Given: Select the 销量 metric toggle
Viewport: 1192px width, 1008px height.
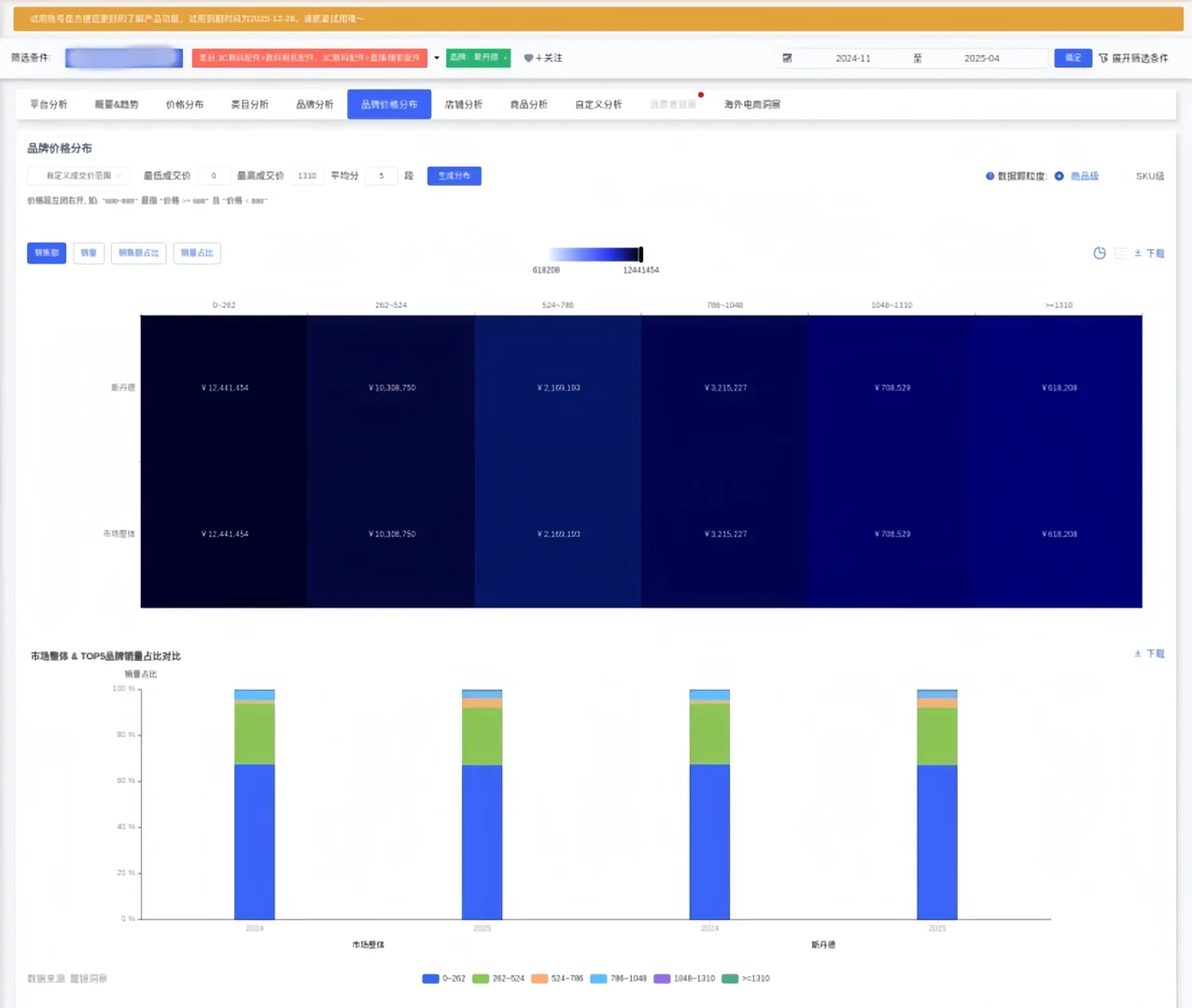Looking at the screenshot, I should (x=89, y=253).
